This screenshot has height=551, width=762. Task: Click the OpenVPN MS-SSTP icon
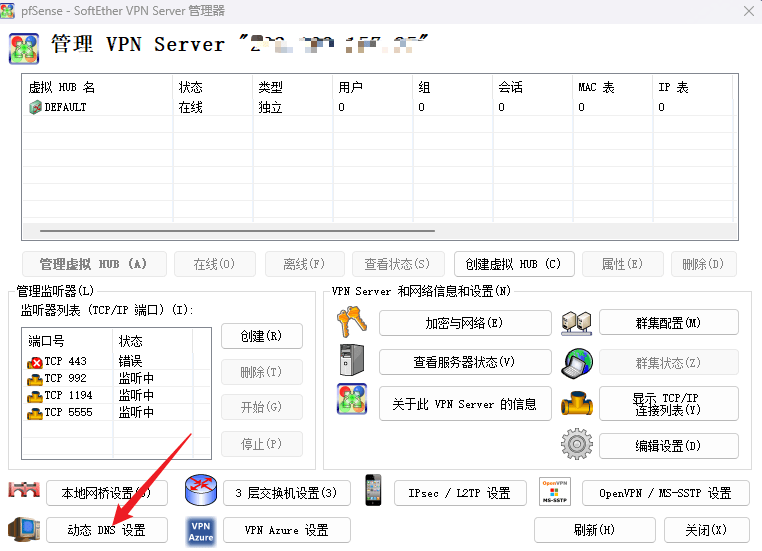click(x=554, y=491)
